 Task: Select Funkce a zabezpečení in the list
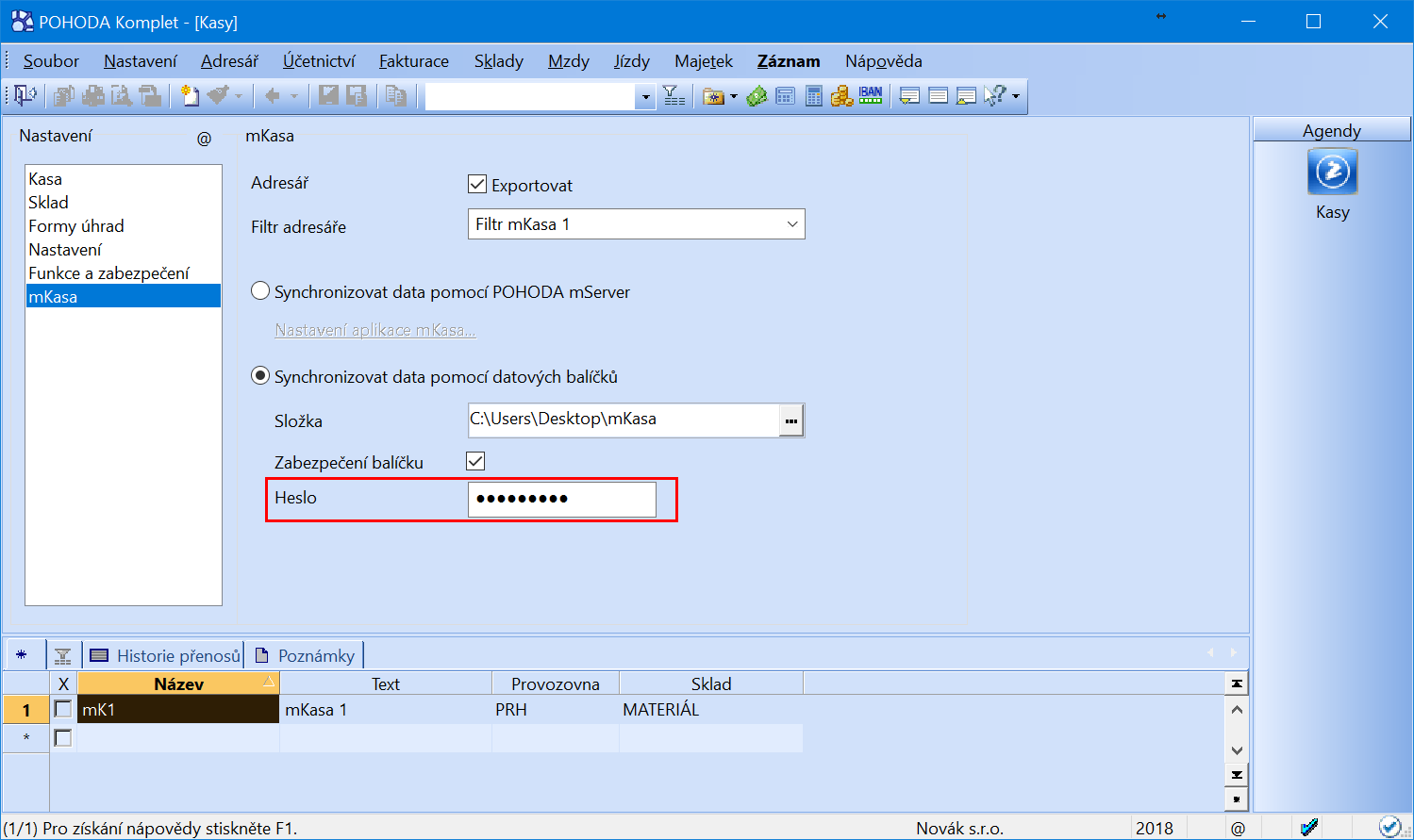click(x=108, y=273)
